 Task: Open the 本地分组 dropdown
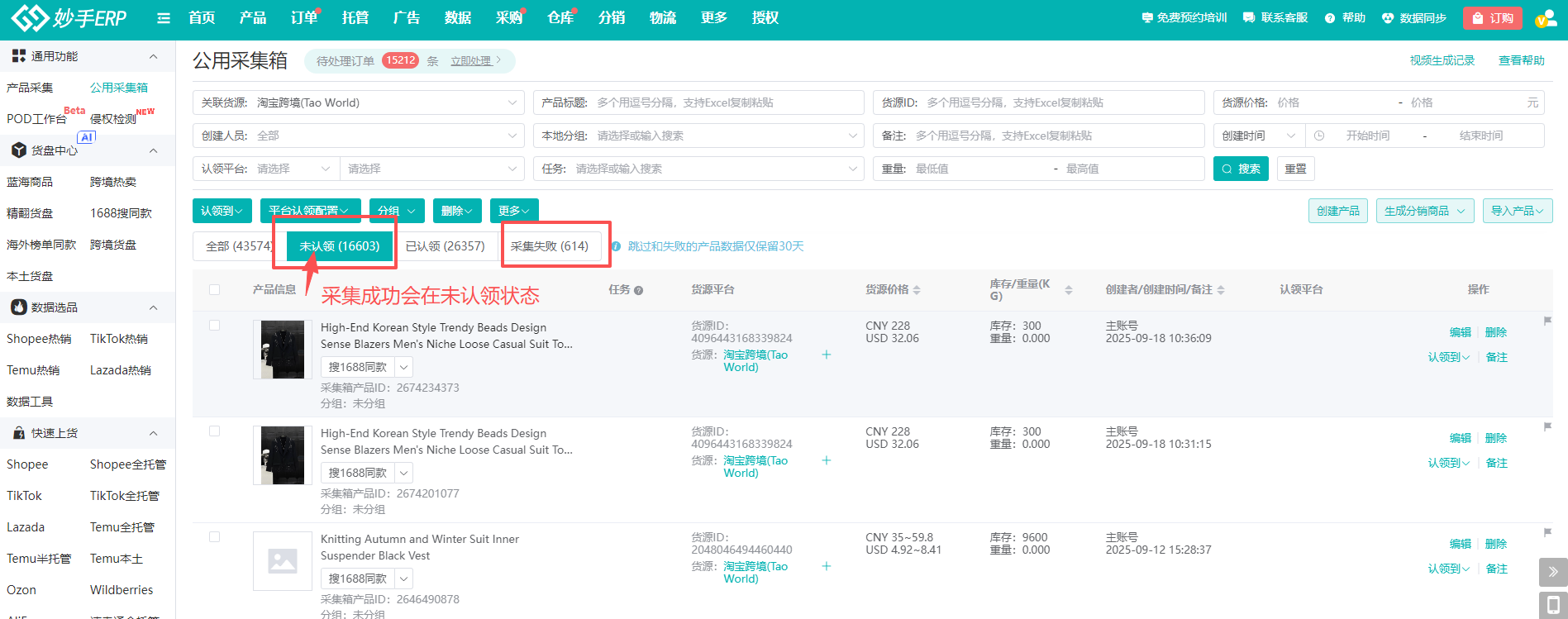click(x=698, y=136)
